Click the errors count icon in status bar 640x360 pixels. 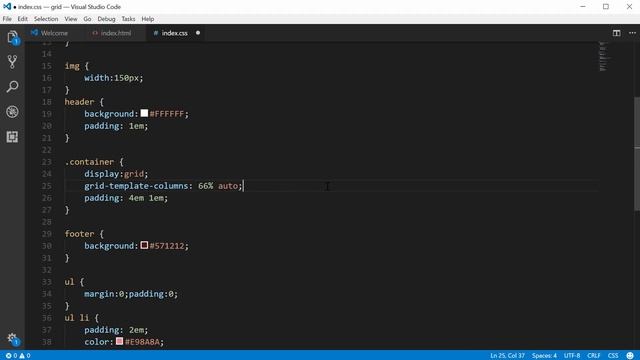[x=11, y=356]
